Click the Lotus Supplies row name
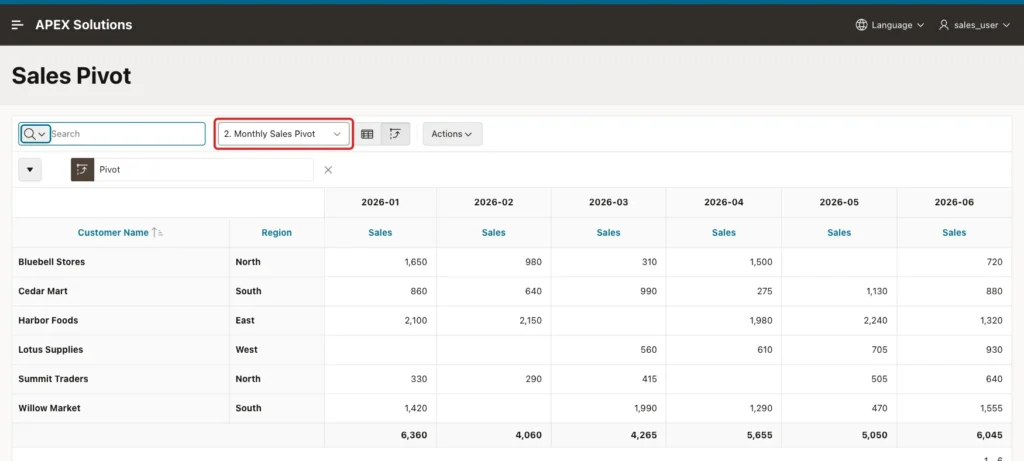Viewport: 1024px width, 461px height. (51, 349)
